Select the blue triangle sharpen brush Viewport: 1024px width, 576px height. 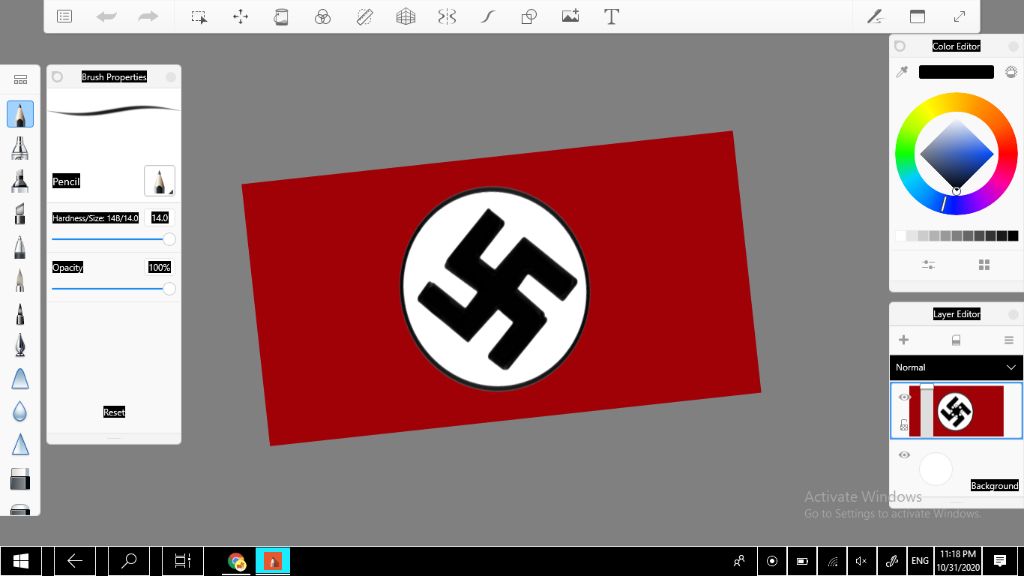[x=20, y=445]
